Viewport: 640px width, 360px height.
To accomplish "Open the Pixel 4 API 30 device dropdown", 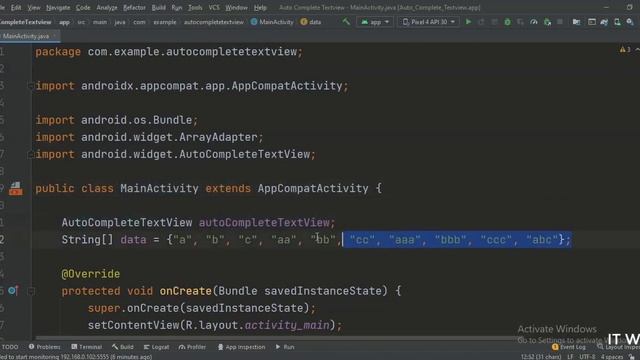I will pos(429,22).
